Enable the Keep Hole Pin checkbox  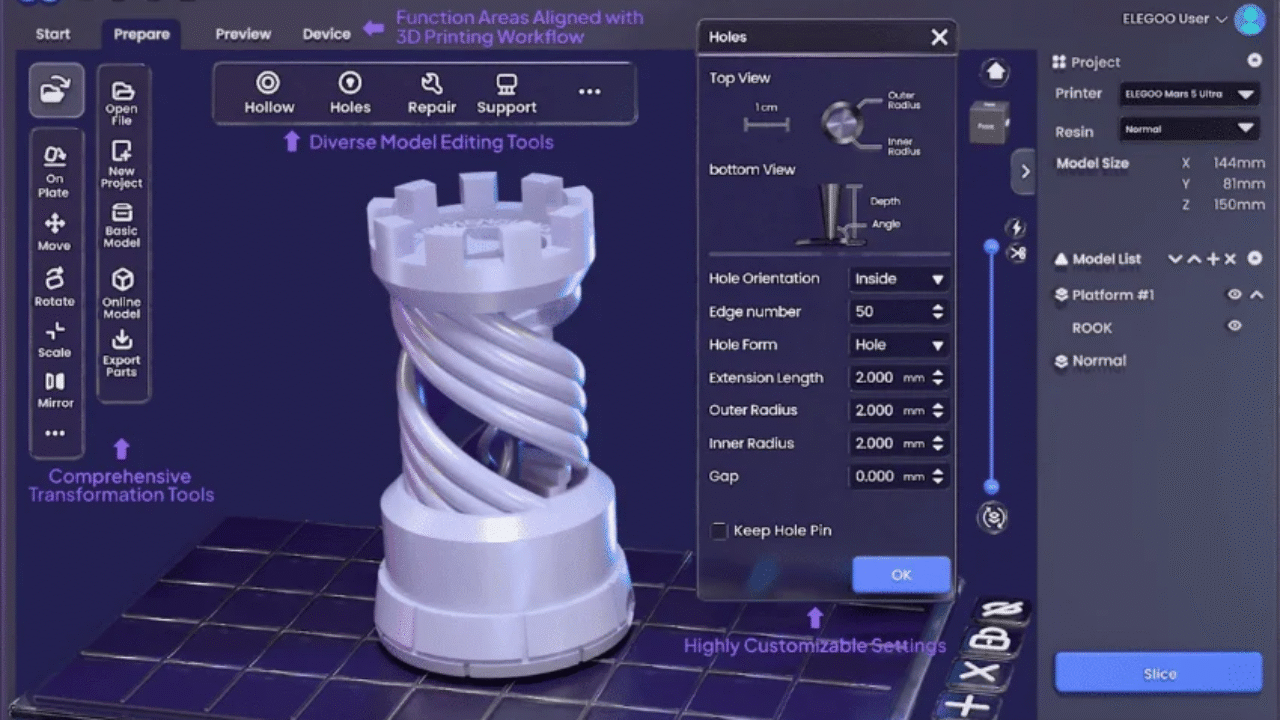[x=719, y=531]
